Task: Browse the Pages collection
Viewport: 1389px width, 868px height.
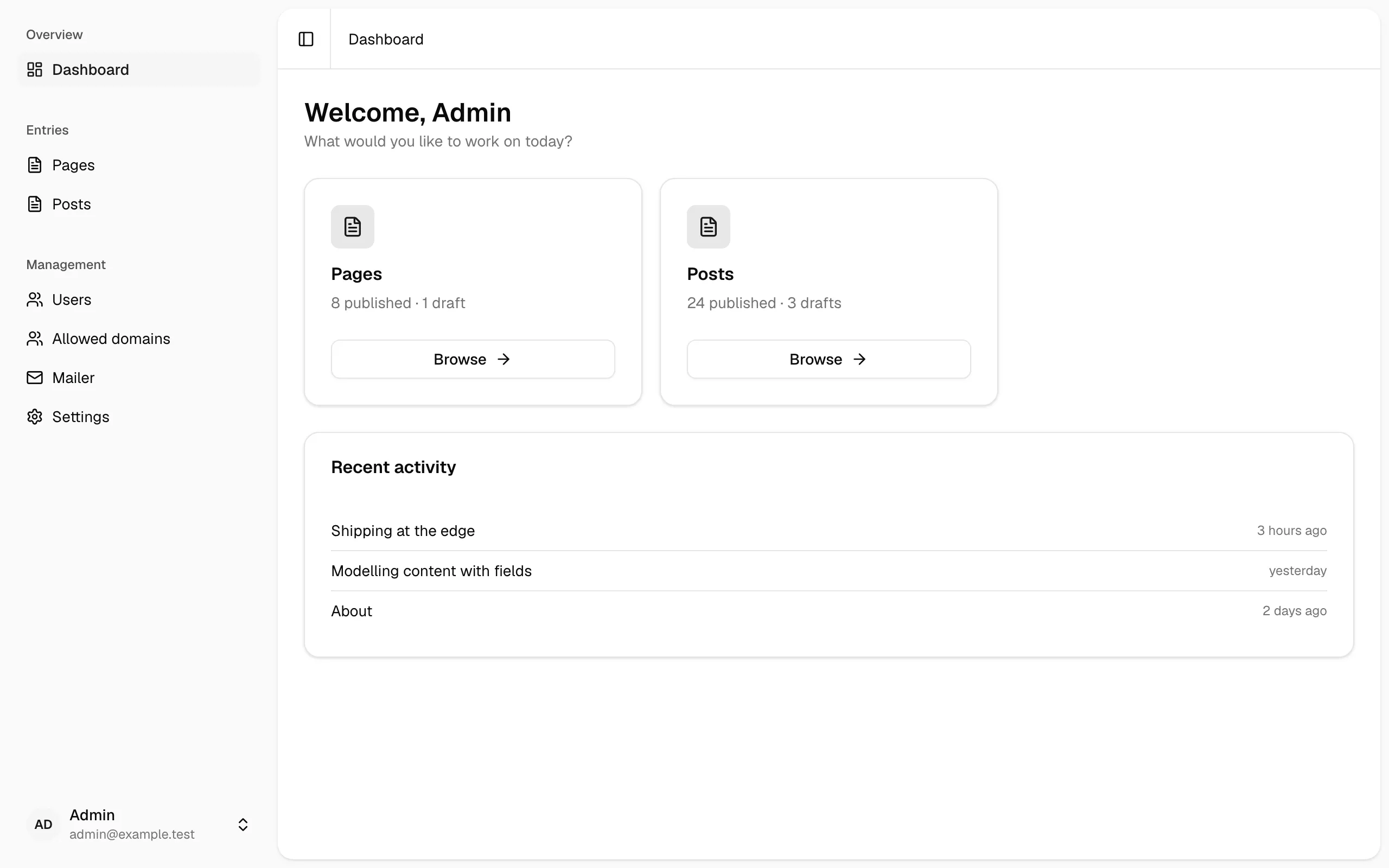Action: [473, 359]
